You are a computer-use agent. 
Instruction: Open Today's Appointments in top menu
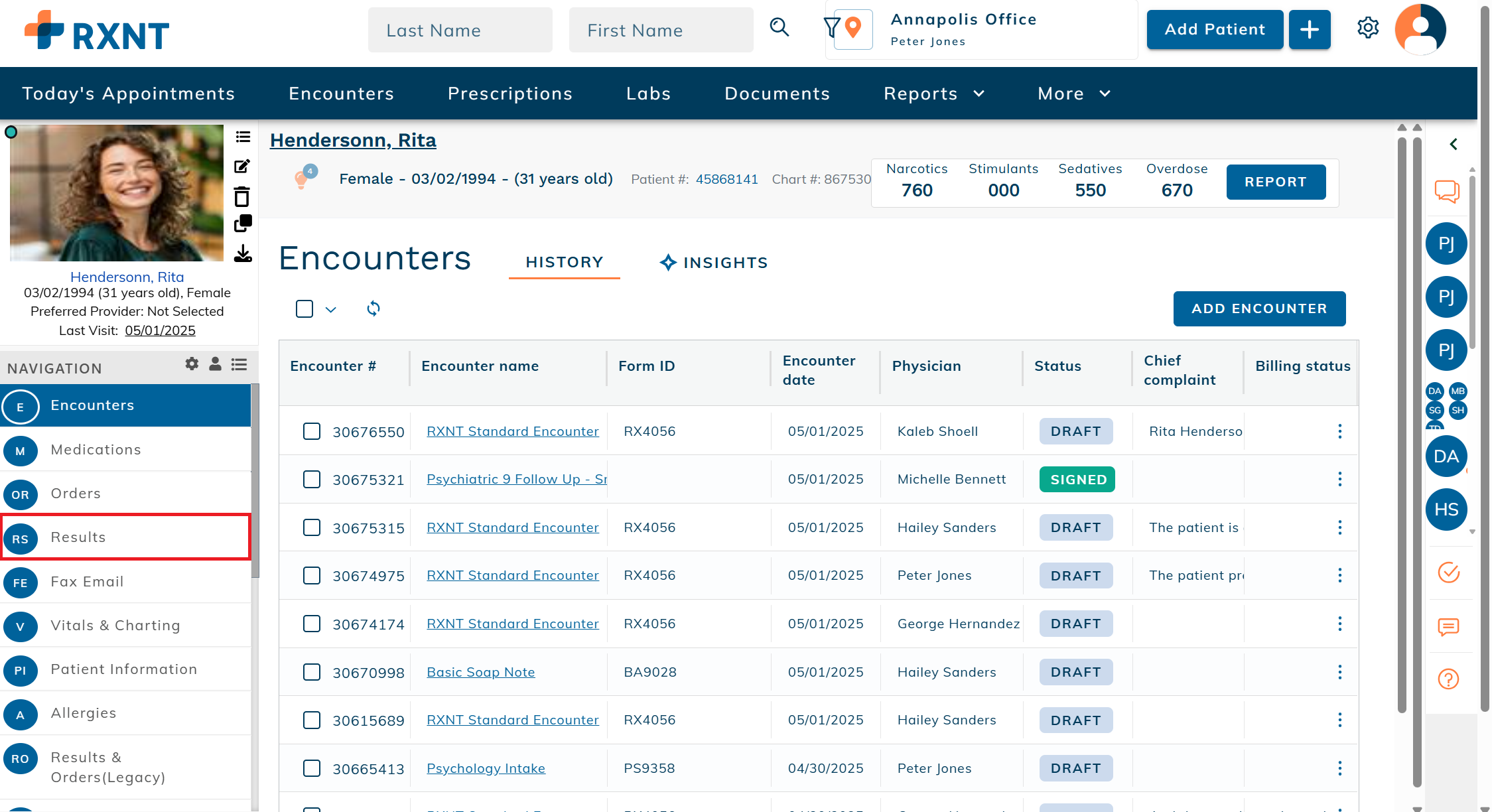click(x=129, y=94)
